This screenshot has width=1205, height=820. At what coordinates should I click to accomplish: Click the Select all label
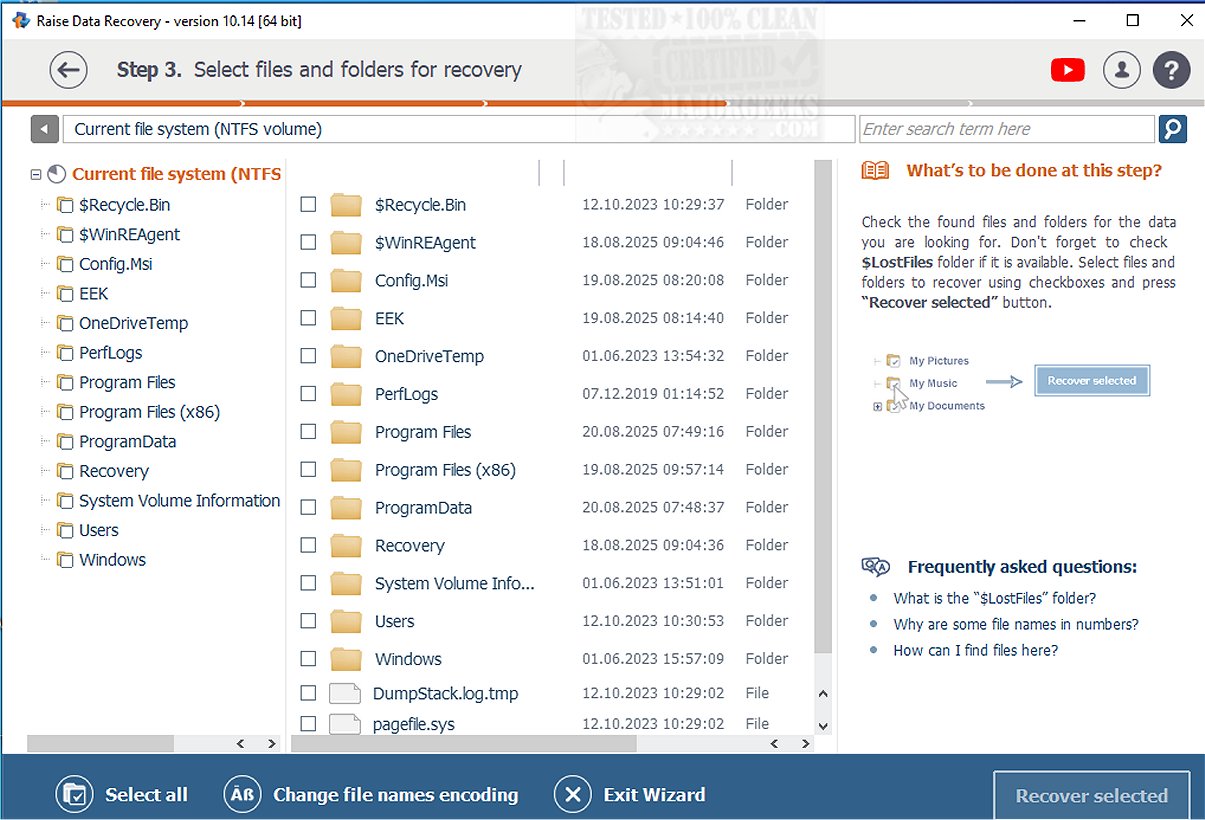point(147,795)
